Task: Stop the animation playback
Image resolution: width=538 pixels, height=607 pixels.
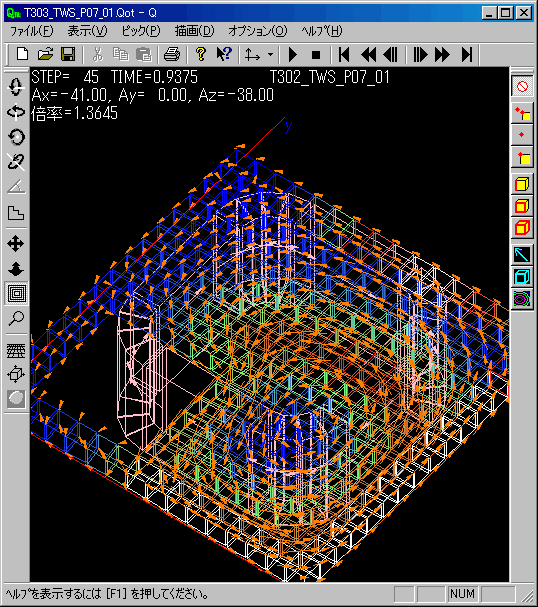Action: 316,55
